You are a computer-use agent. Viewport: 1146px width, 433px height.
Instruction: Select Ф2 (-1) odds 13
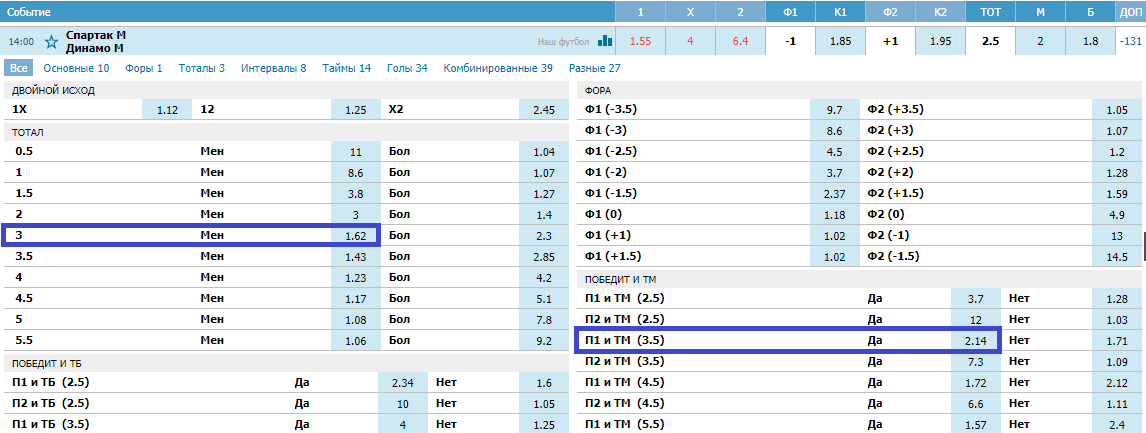pyautogui.click(x=1117, y=236)
